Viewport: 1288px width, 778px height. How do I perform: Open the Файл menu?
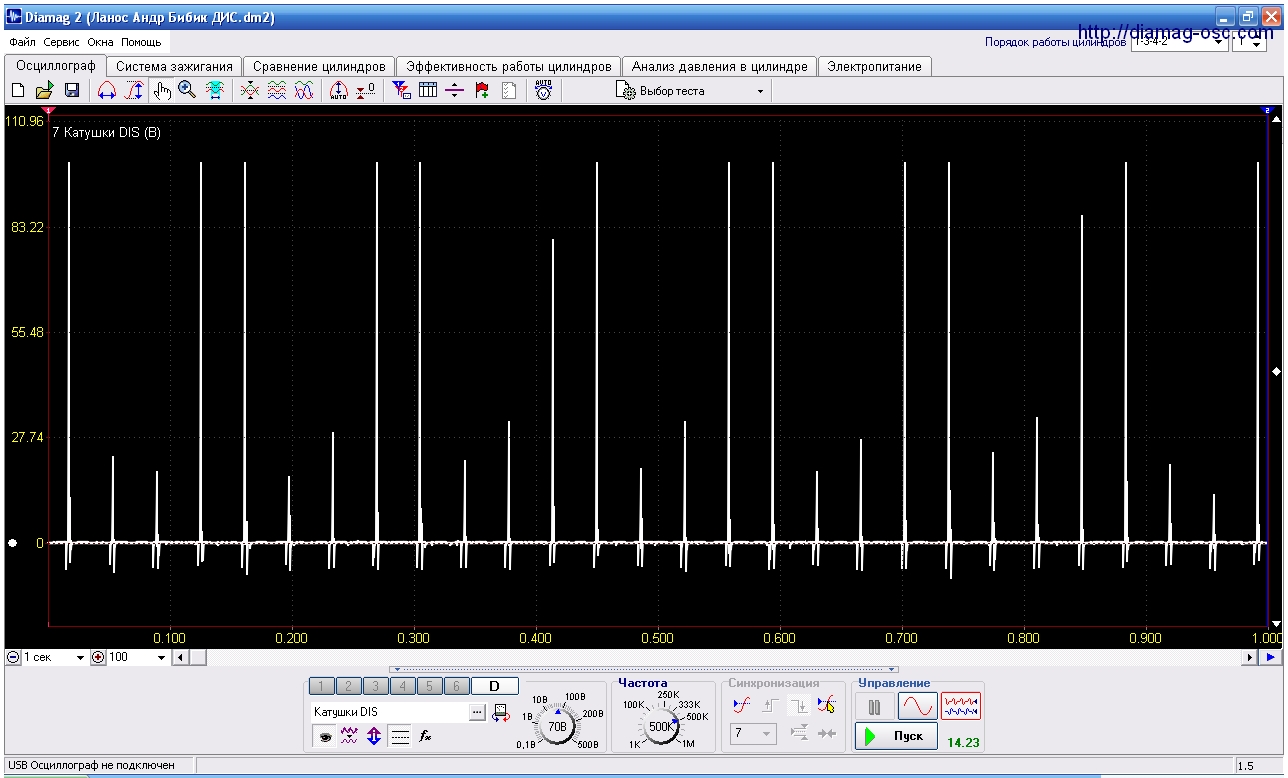[x=22, y=43]
